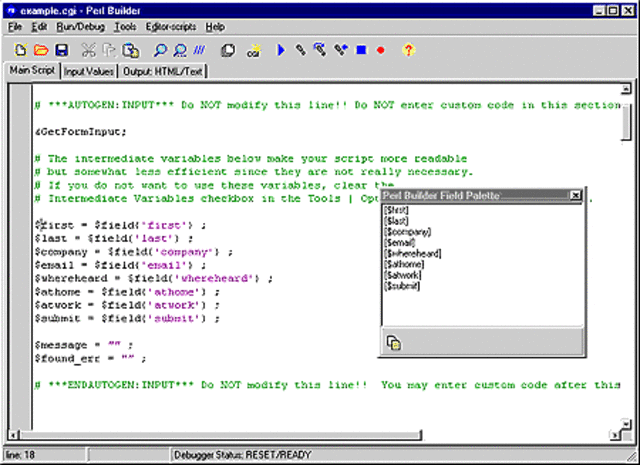Open the Tools menu
640x465 pixels.
coord(125,27)
